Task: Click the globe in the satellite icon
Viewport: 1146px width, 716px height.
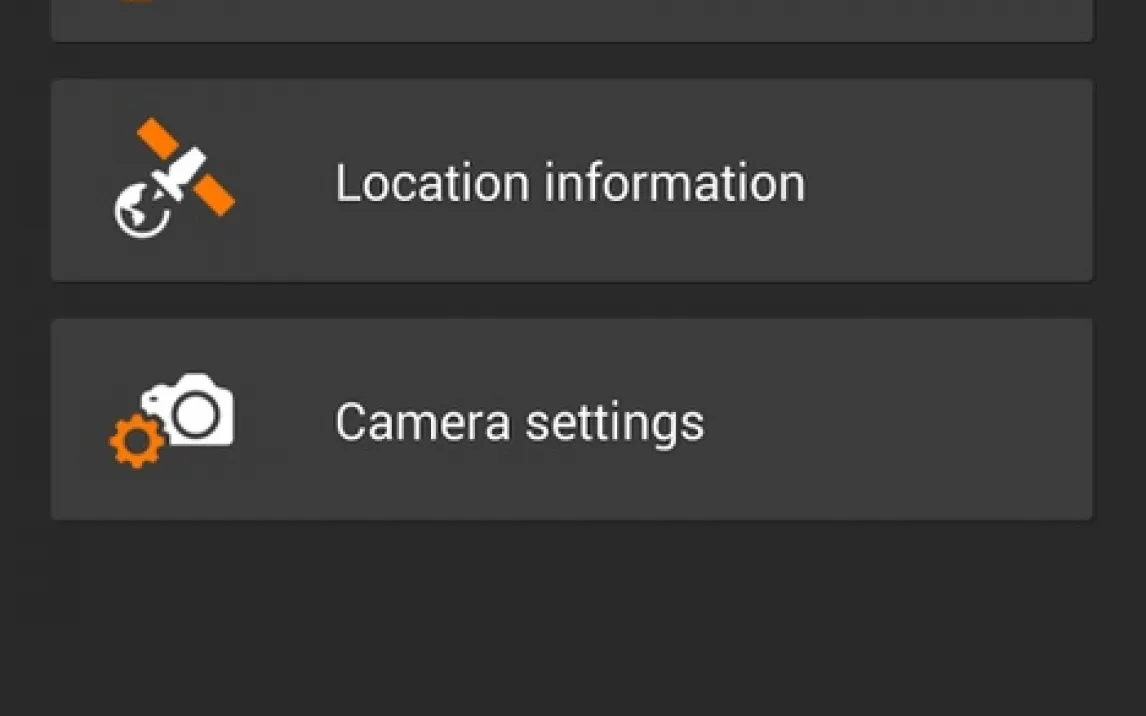Action: click(x=138, y=213)
